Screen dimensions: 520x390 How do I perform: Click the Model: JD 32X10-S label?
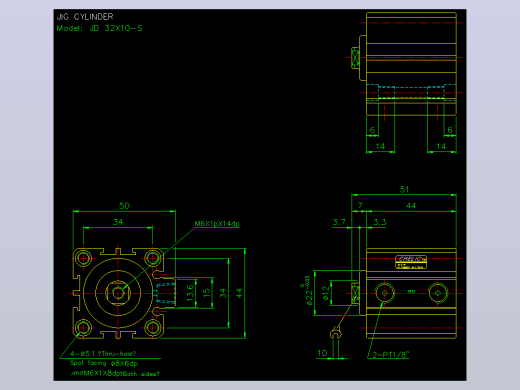click(99, 28)
